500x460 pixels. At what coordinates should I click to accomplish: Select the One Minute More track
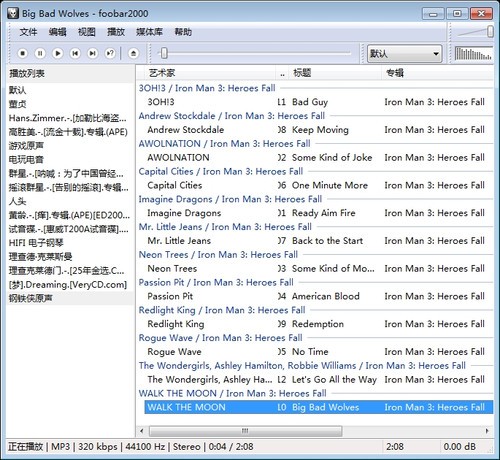pyautogui.click(x=318, y=185)
